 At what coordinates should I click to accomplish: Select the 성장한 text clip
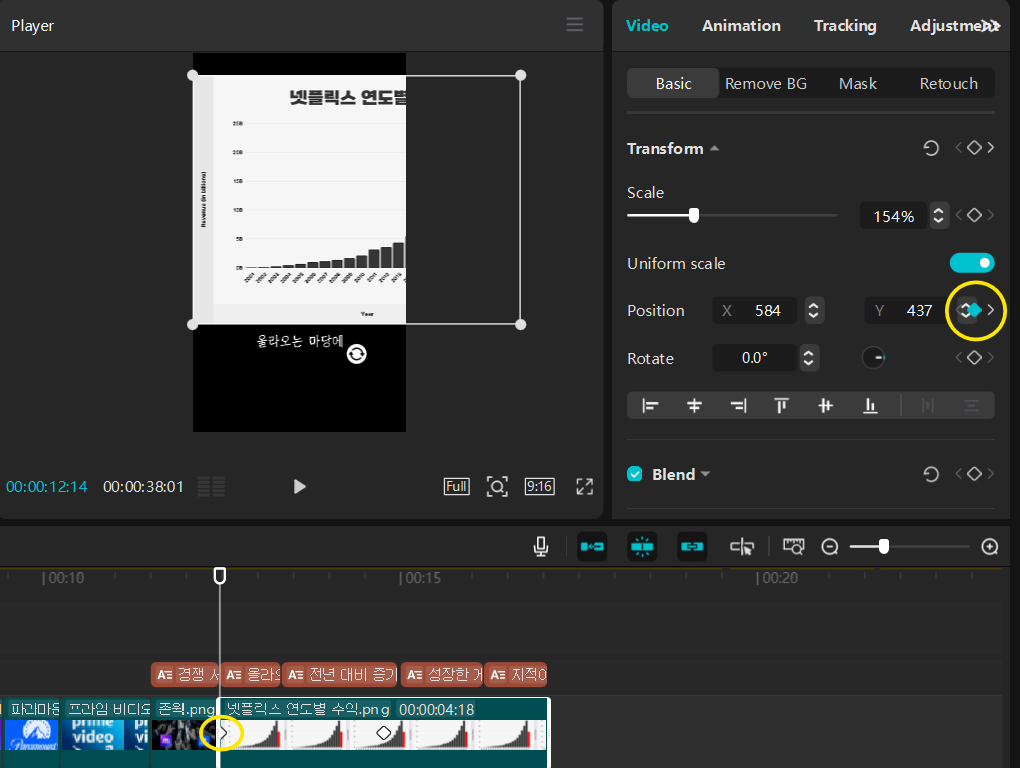pyautogui.click(x=442, y=674)
